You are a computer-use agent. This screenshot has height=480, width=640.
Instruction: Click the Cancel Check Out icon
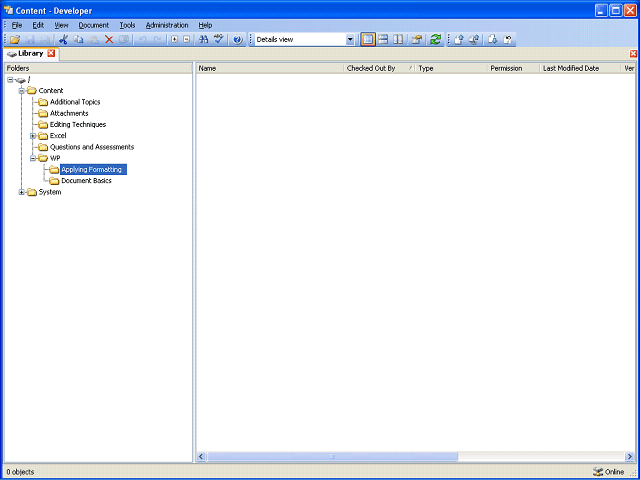pos(508,40)
